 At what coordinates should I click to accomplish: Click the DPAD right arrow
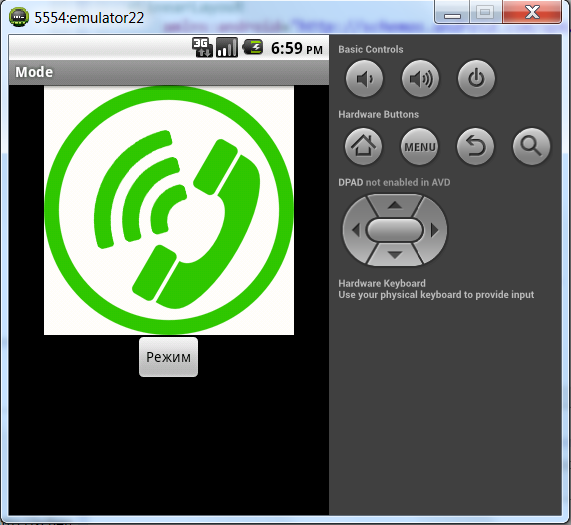point(434,230)
